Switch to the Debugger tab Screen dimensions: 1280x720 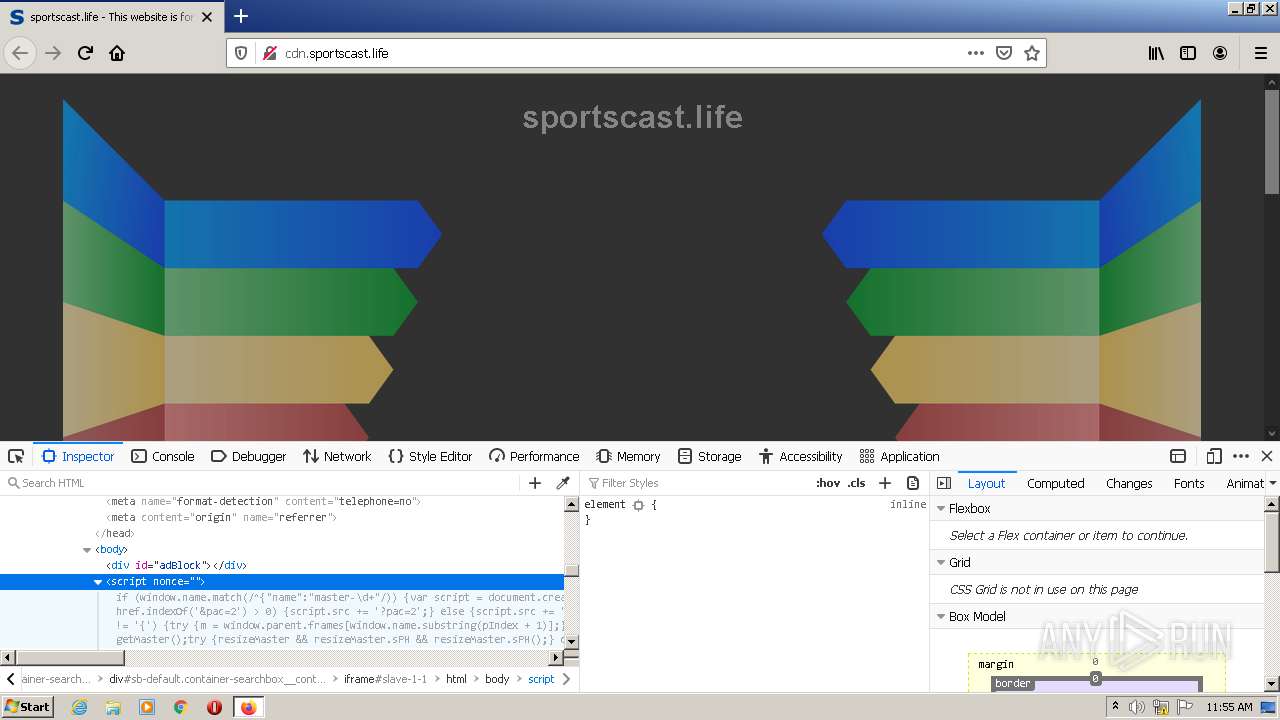[x=249, y=456]
